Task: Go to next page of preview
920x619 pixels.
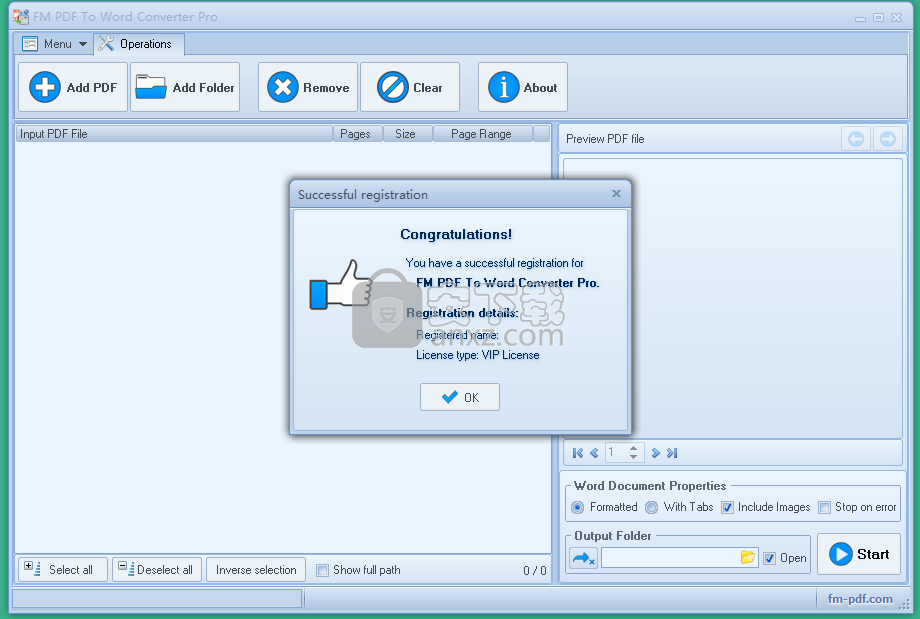Action: [655, 453]
